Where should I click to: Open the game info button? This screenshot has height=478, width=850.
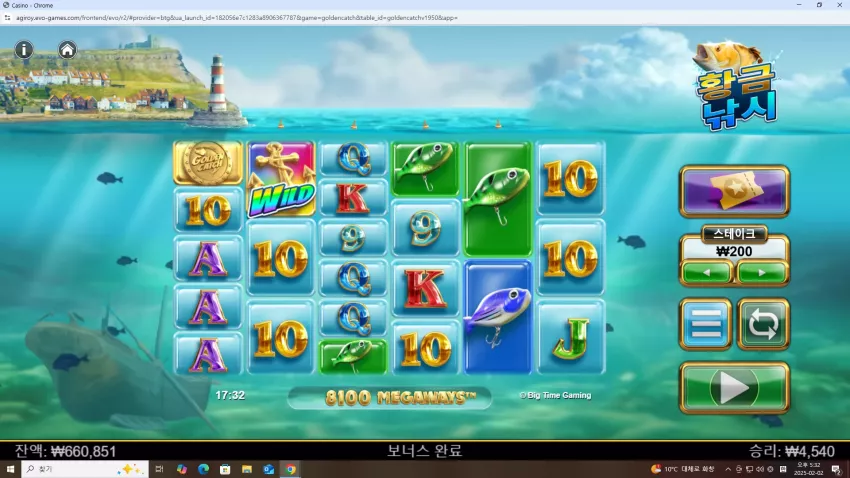[24, 50]
